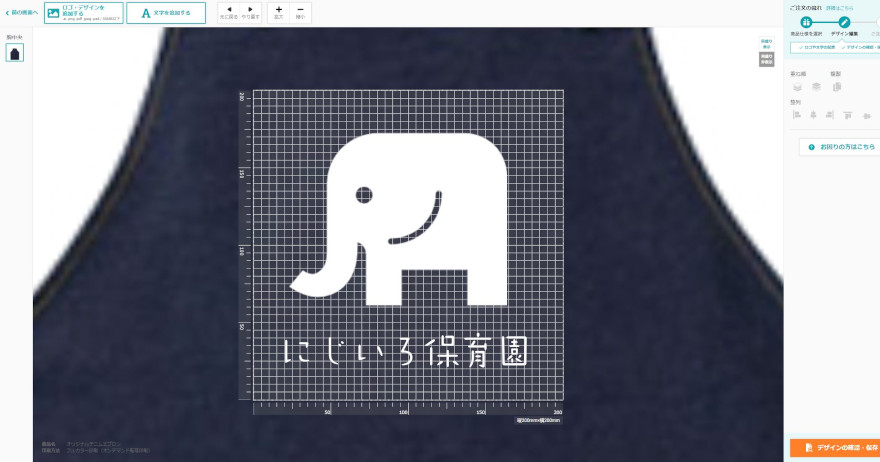Click the align top icon

[x=848, y=115]
